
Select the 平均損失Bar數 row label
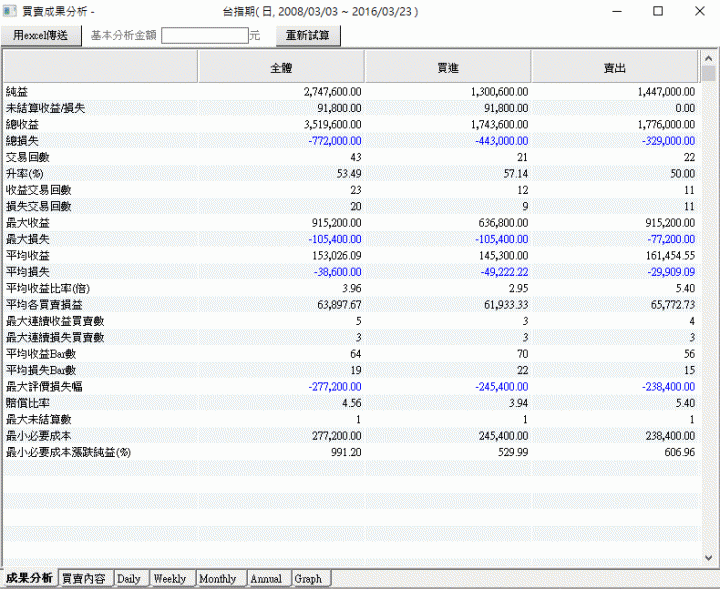pyautogui.click(x=41, y=370)
